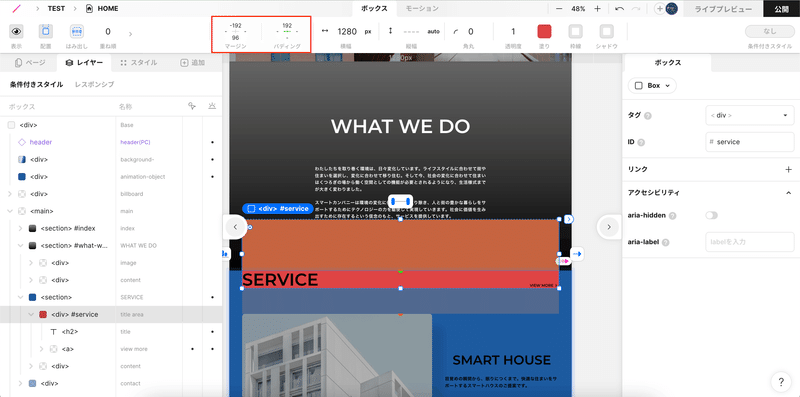Edit the 1280 width value field
The image size is (800, 397).
pyautogui.click(x=347, y=32)
